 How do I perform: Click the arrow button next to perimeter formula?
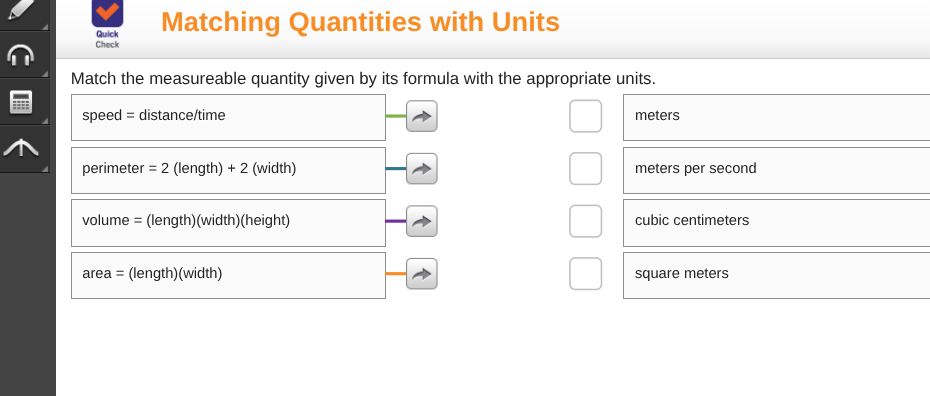coord(422,169)
